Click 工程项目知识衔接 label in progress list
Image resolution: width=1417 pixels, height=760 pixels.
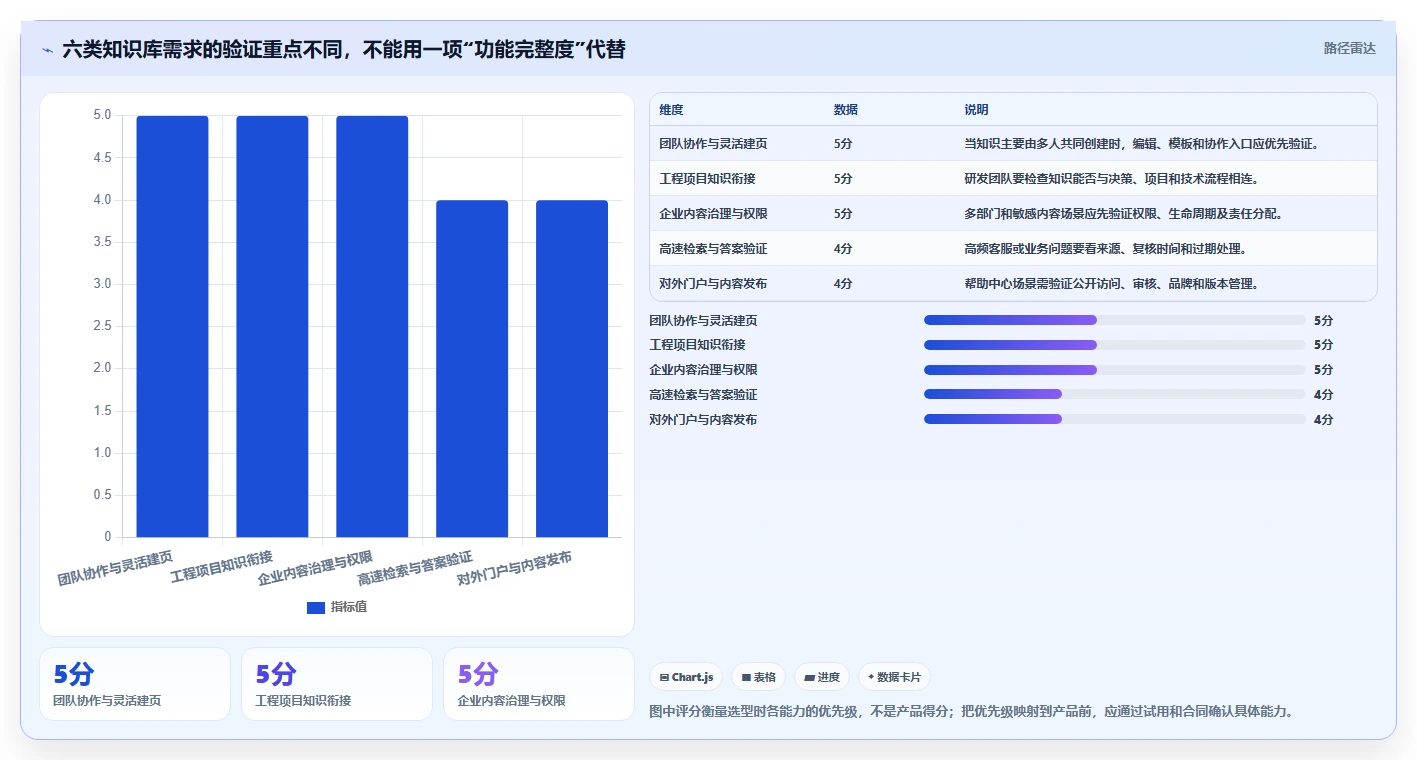697,345
